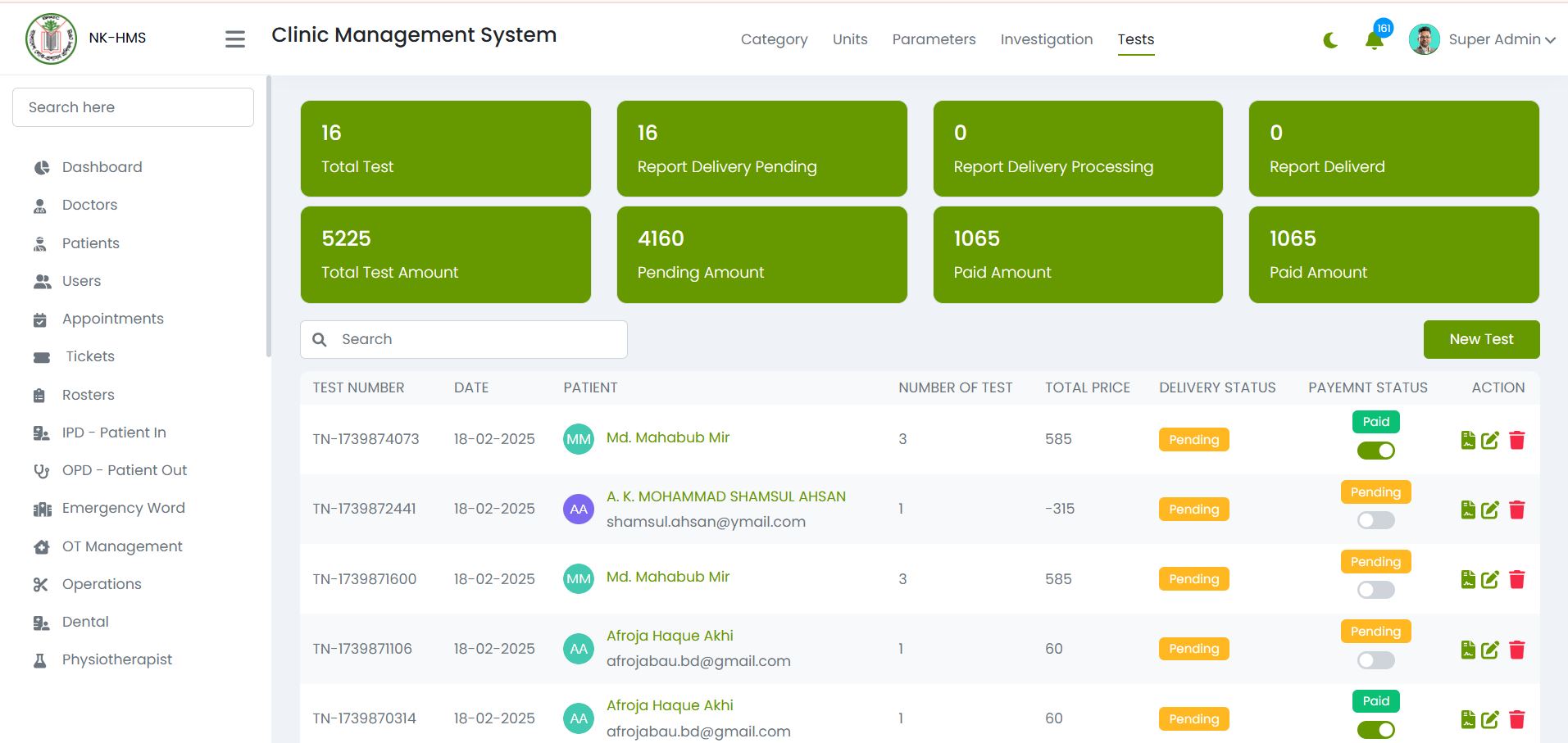Click the hamburger menu icon

235,39
